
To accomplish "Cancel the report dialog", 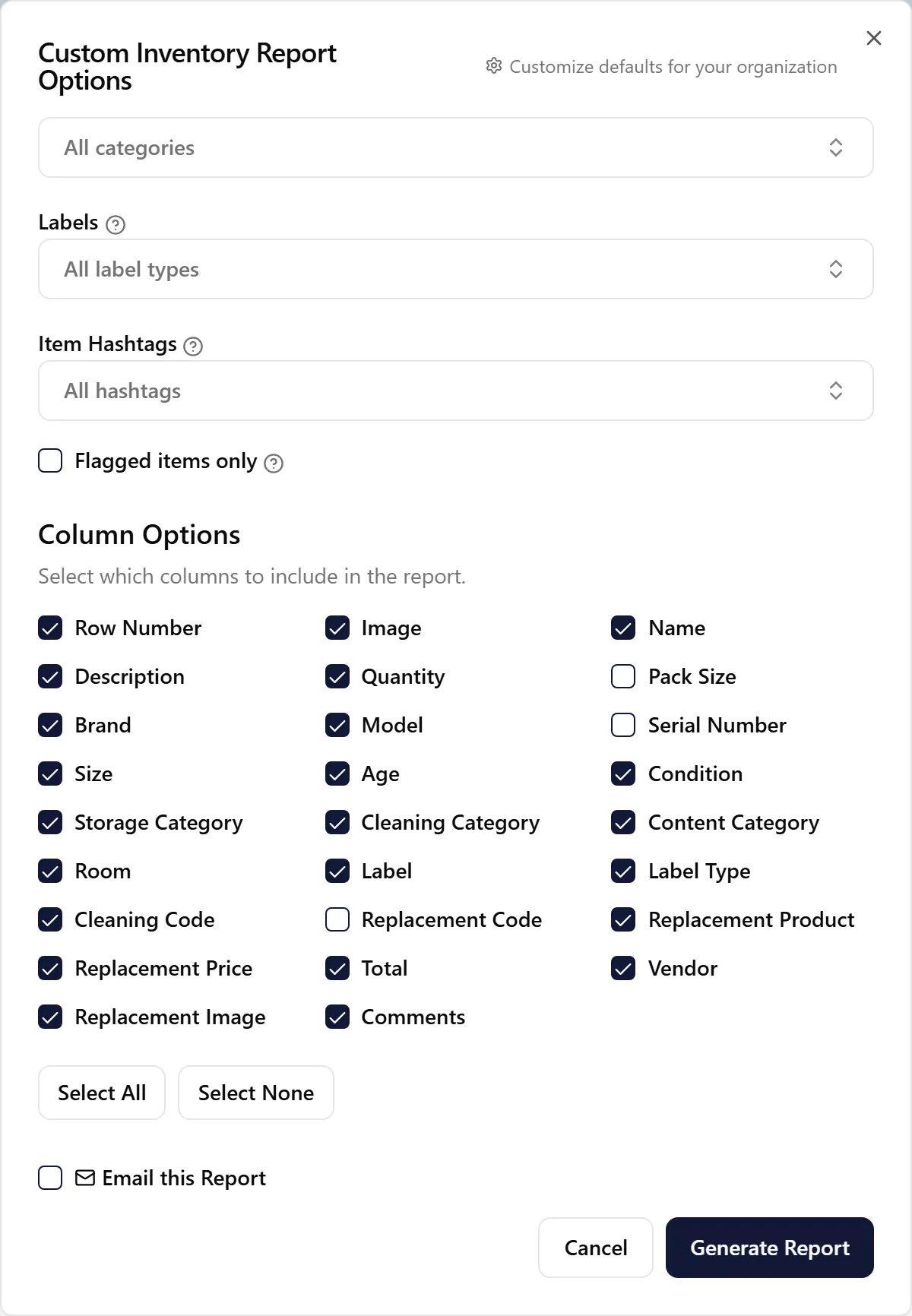I will (x=596, y=1248).
